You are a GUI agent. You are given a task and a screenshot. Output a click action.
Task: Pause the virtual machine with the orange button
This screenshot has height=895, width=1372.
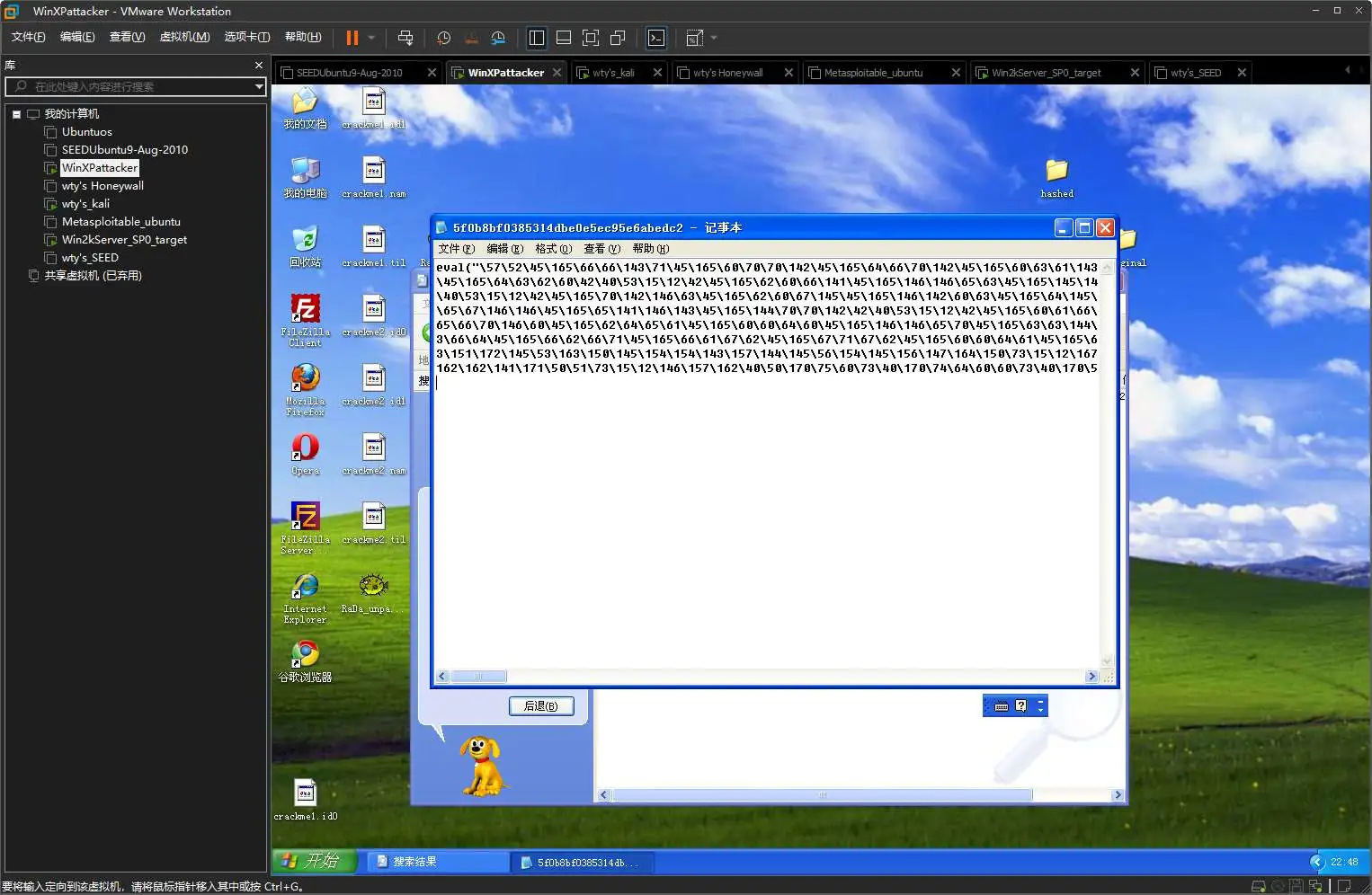[x=352, y=38]
